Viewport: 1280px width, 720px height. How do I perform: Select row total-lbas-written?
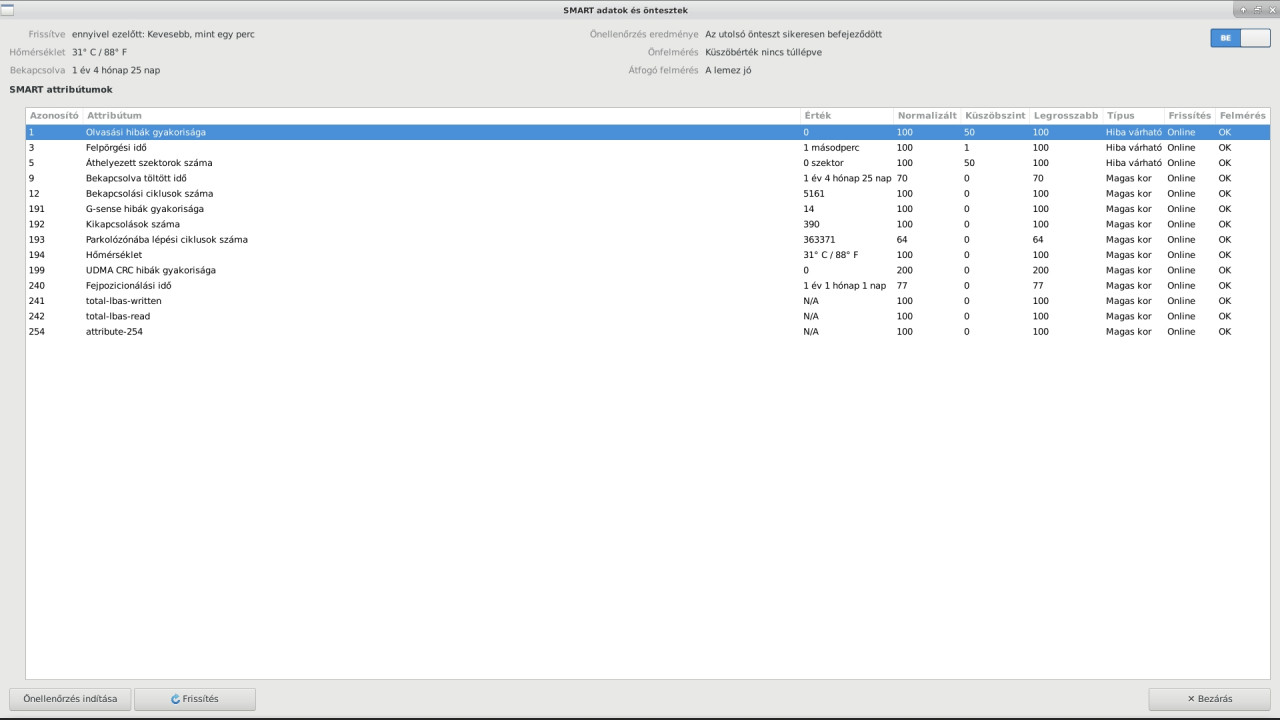pyautogui.click(x=648, y=301)
